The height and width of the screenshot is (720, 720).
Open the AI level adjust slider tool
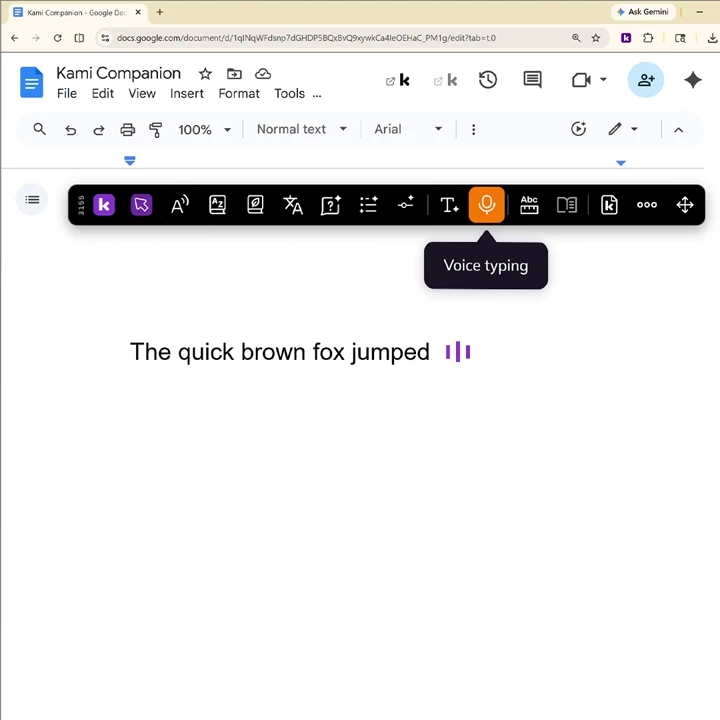[x=406, y=203]
